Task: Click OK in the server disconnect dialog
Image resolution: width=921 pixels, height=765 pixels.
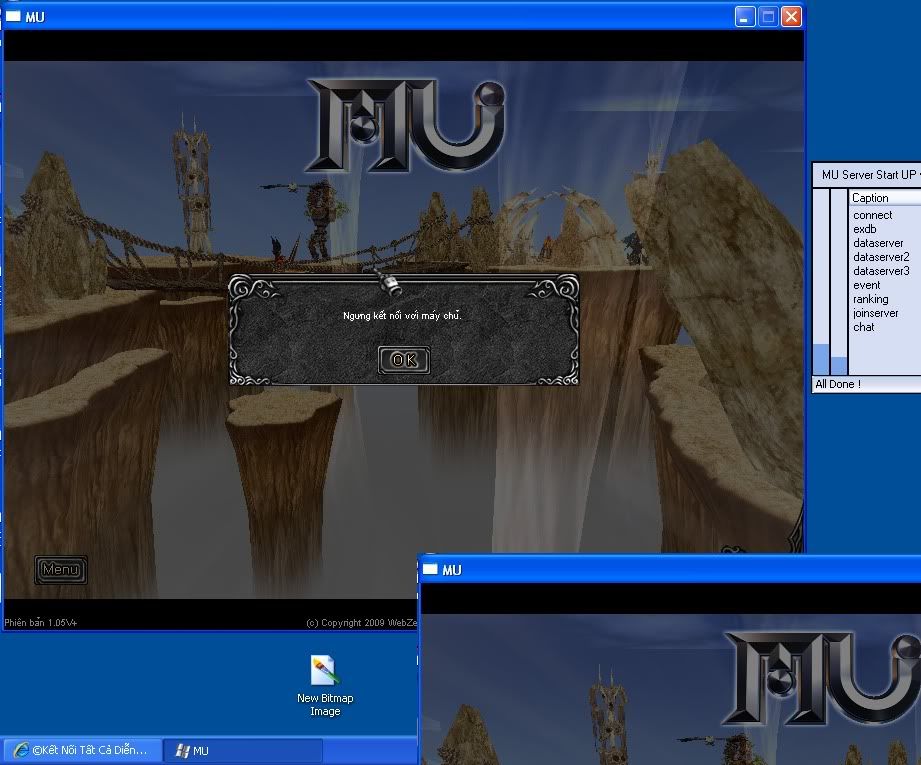Action: point(404,360)
